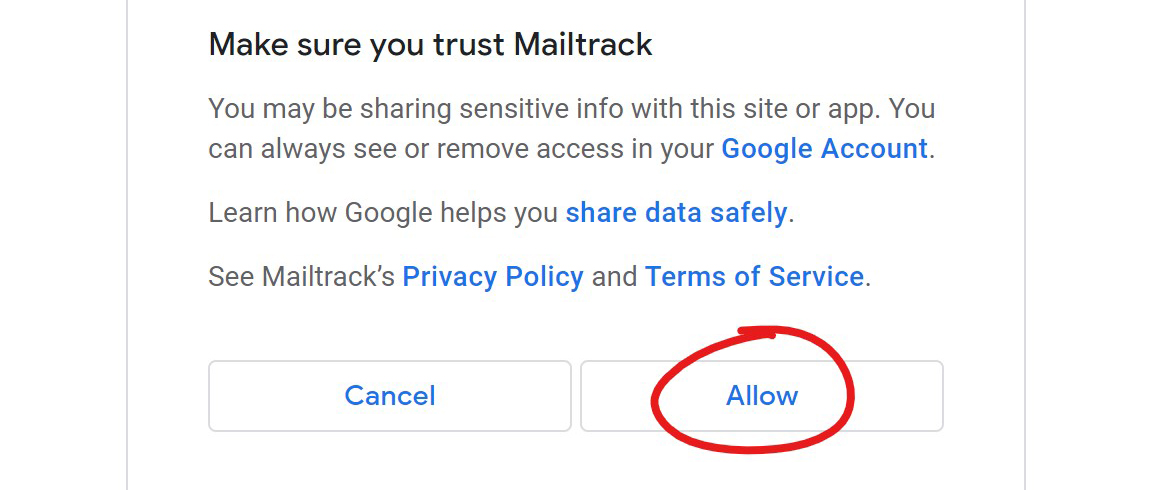Click the 'See Mailtrack's' text
Screen dimensions: 1170x490
(301, 276)
